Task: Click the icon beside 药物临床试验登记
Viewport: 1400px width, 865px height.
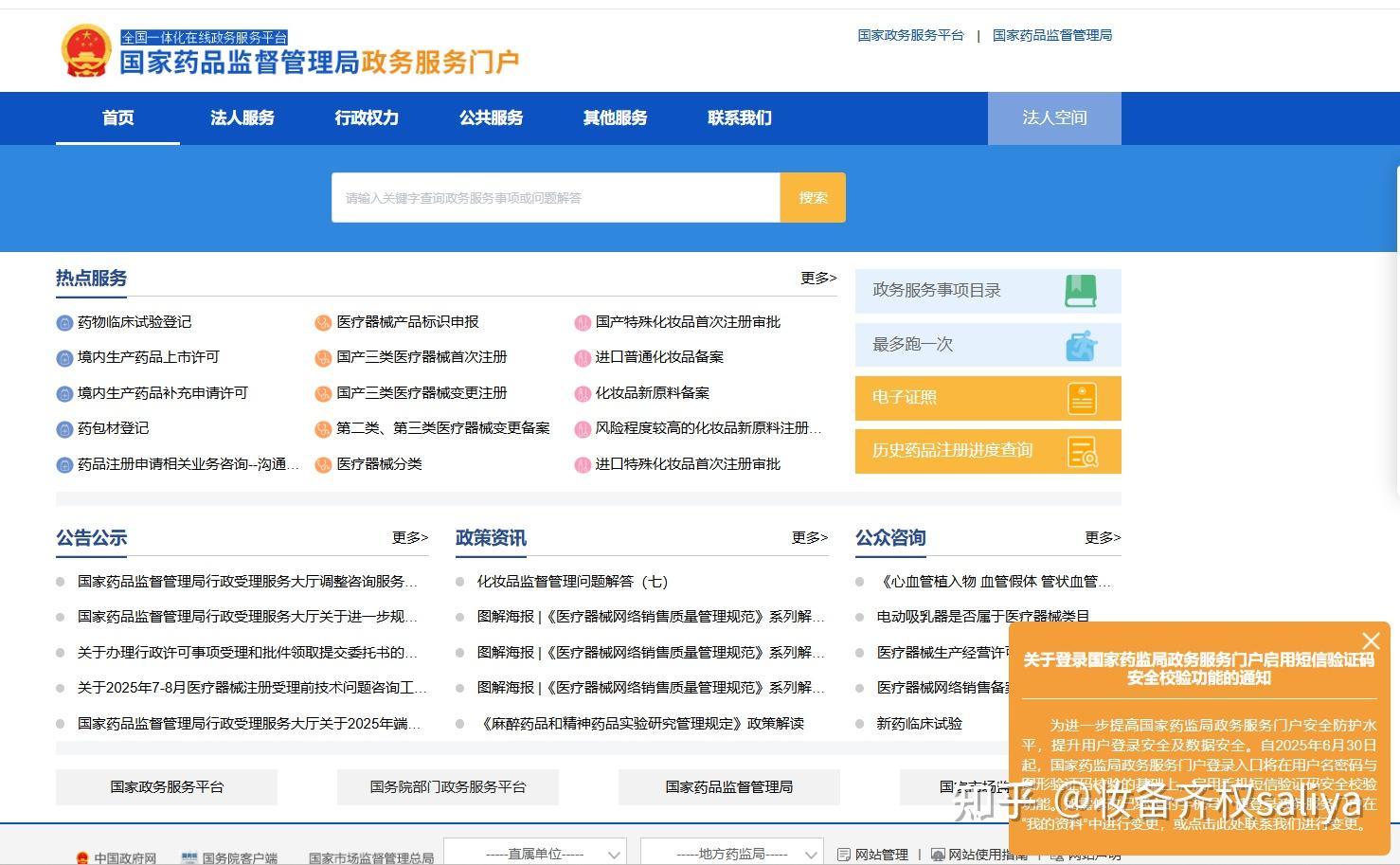Action: [64, 323]
